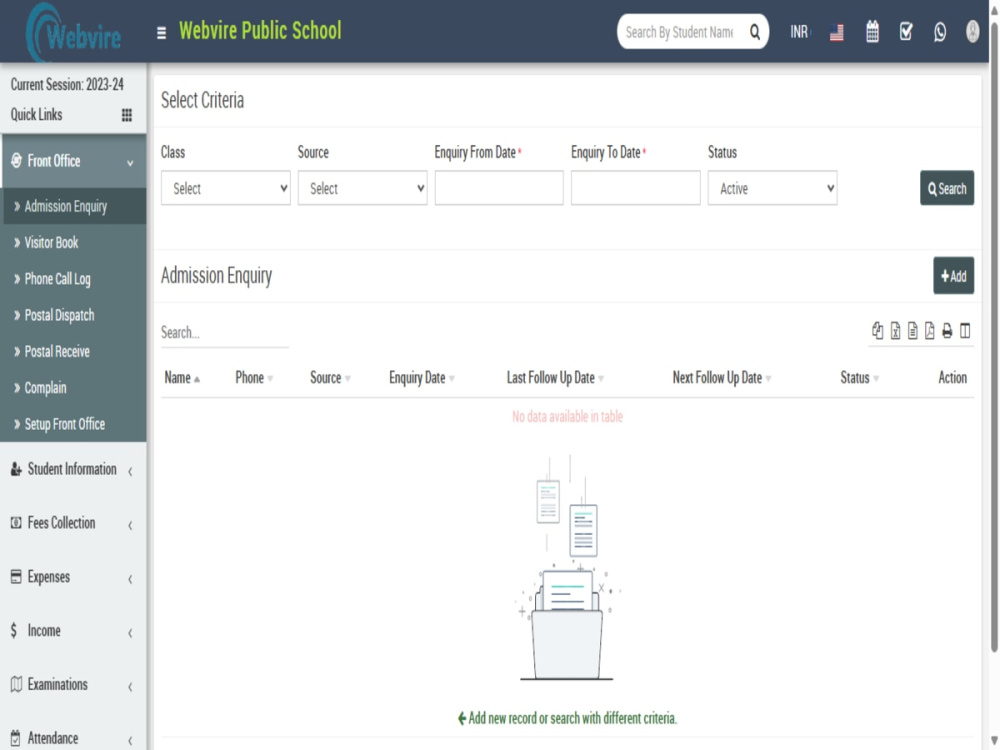This screenshot has height=750, width=1000.
Task: Expand the Student Information menu
Action: point(73,469)
